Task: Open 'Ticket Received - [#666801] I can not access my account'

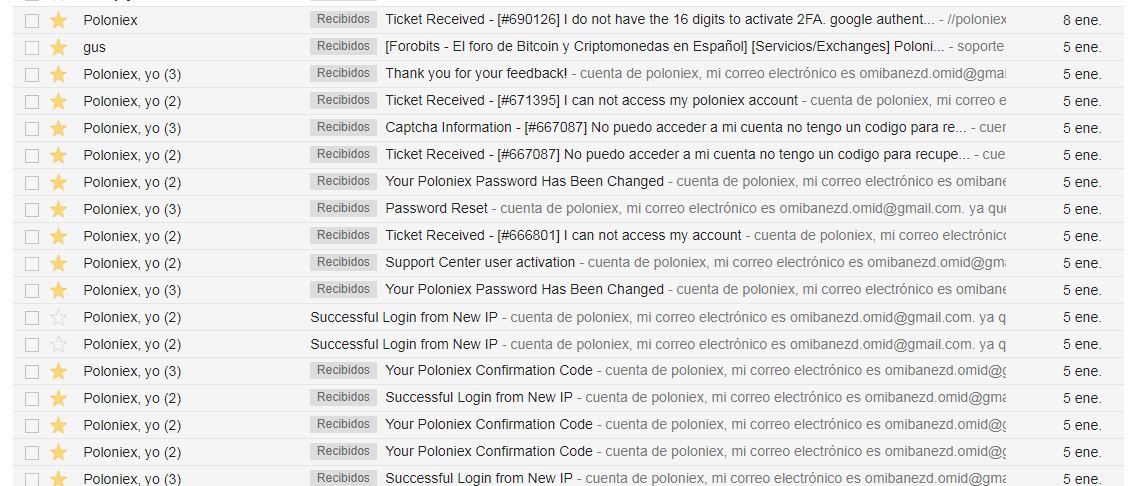Action: point(563,235)
